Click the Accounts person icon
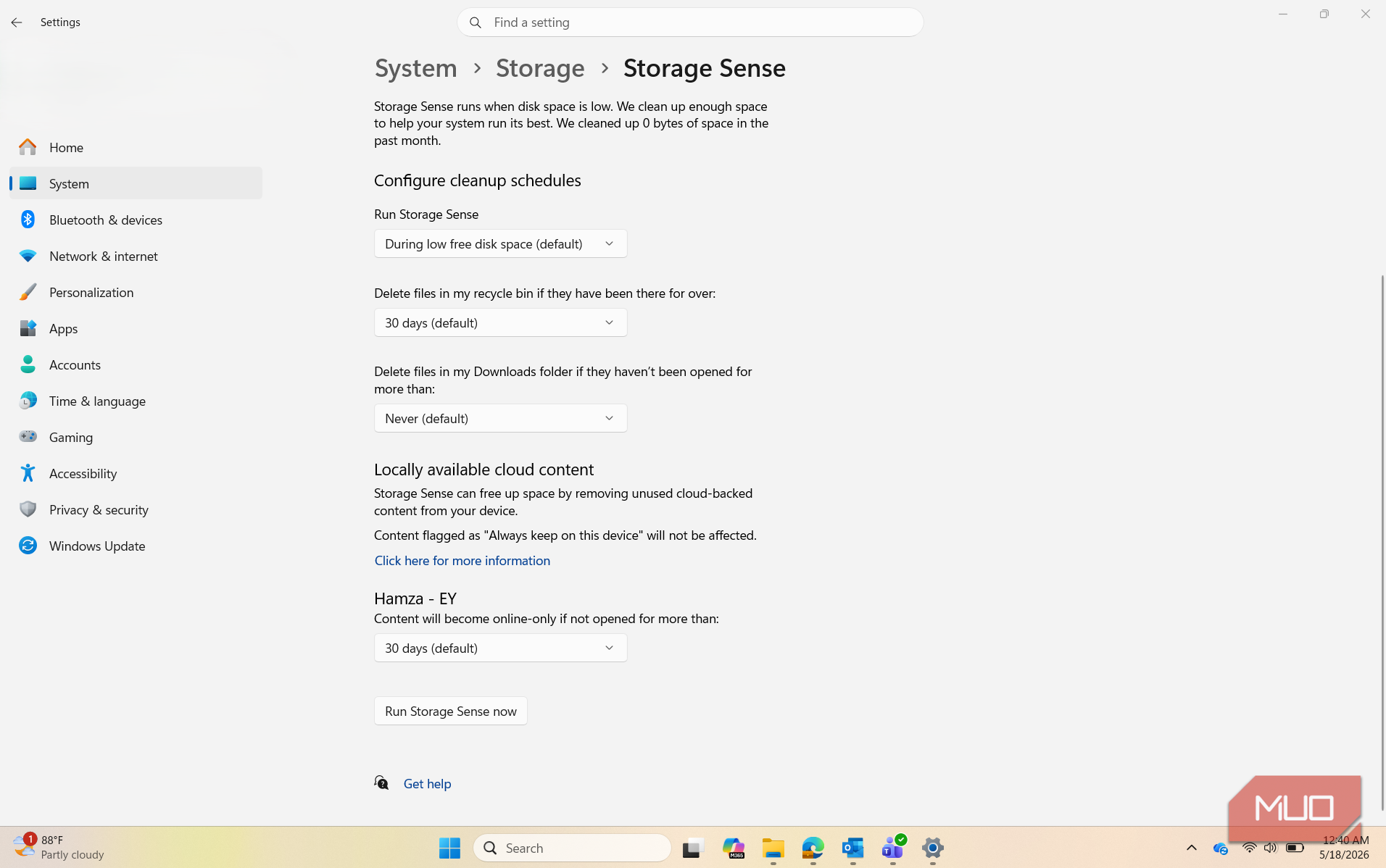Image resolution: width=1386 pixels, height=868 pixels. click(28, 364)
